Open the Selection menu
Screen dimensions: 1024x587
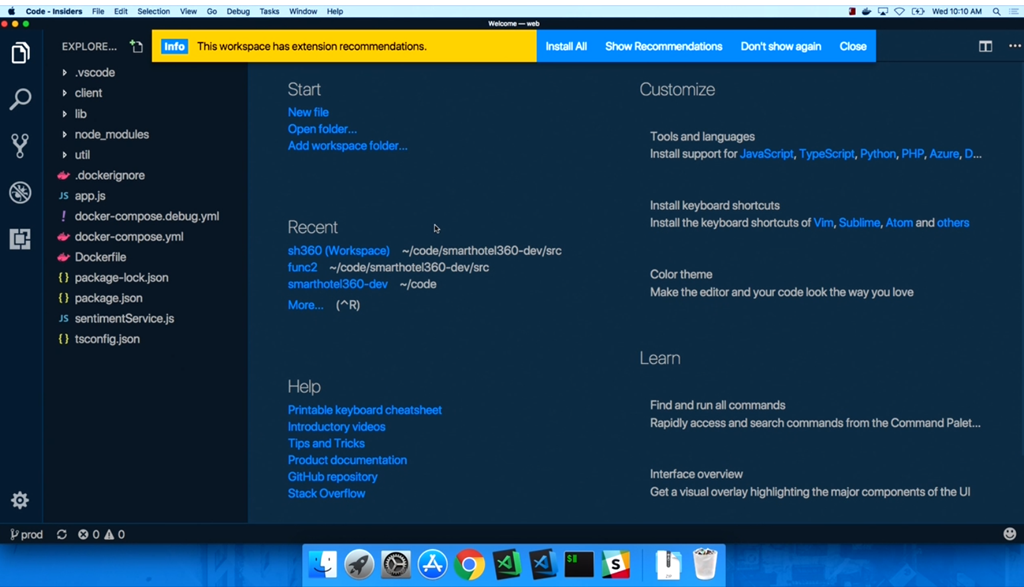[153, 11]
